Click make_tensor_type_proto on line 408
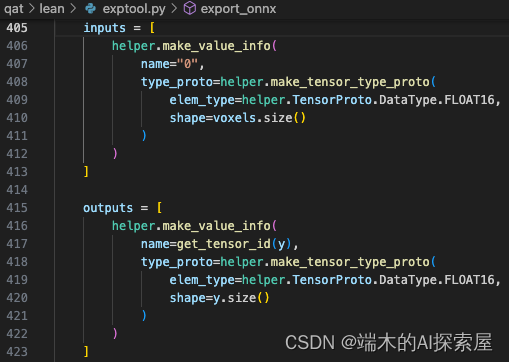Viewport: 509px width, 362px height. (x=350, y=82)
